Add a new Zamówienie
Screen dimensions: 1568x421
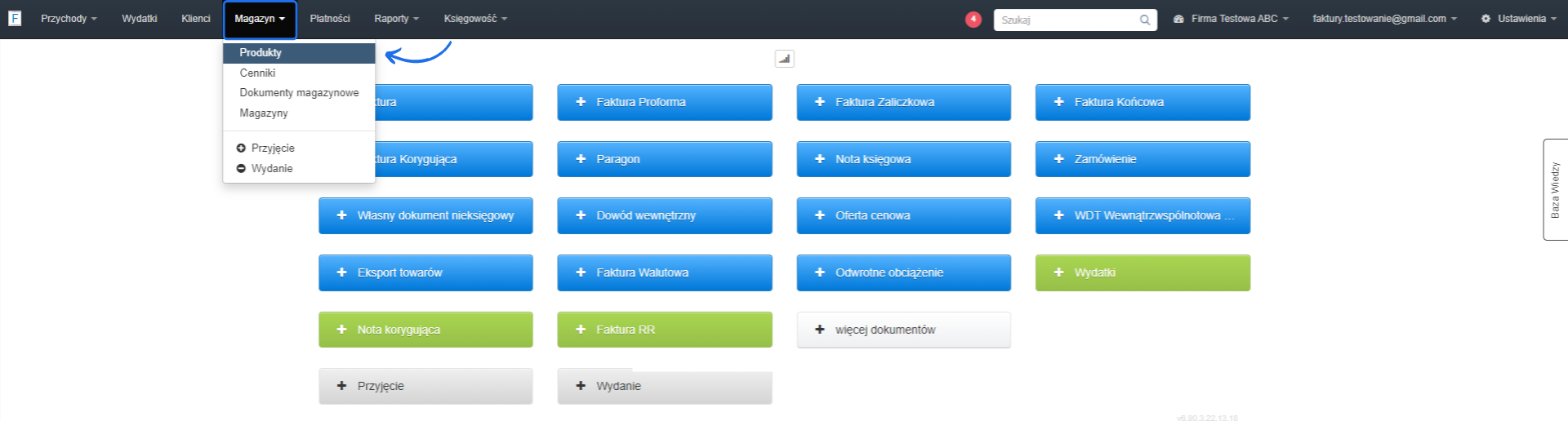1143,159
